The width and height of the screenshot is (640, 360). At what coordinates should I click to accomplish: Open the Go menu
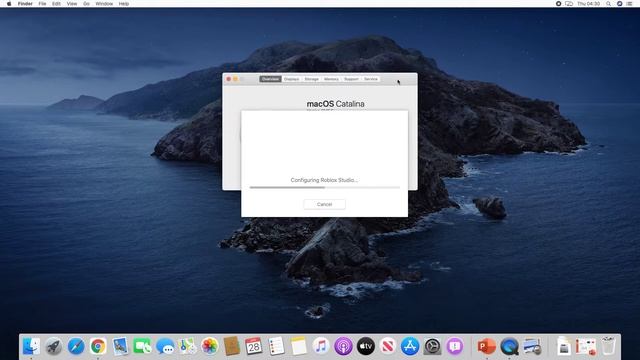pos(86,4)
